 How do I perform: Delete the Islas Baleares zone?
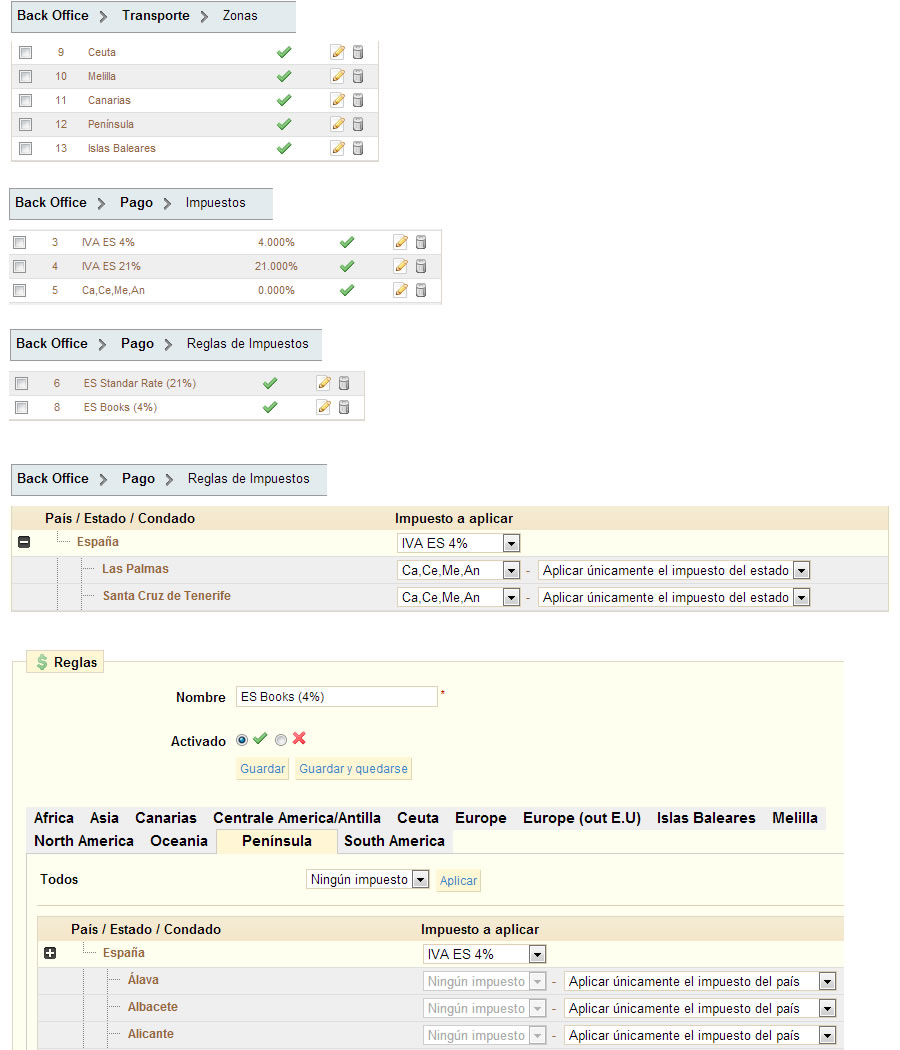click(358, 149)
